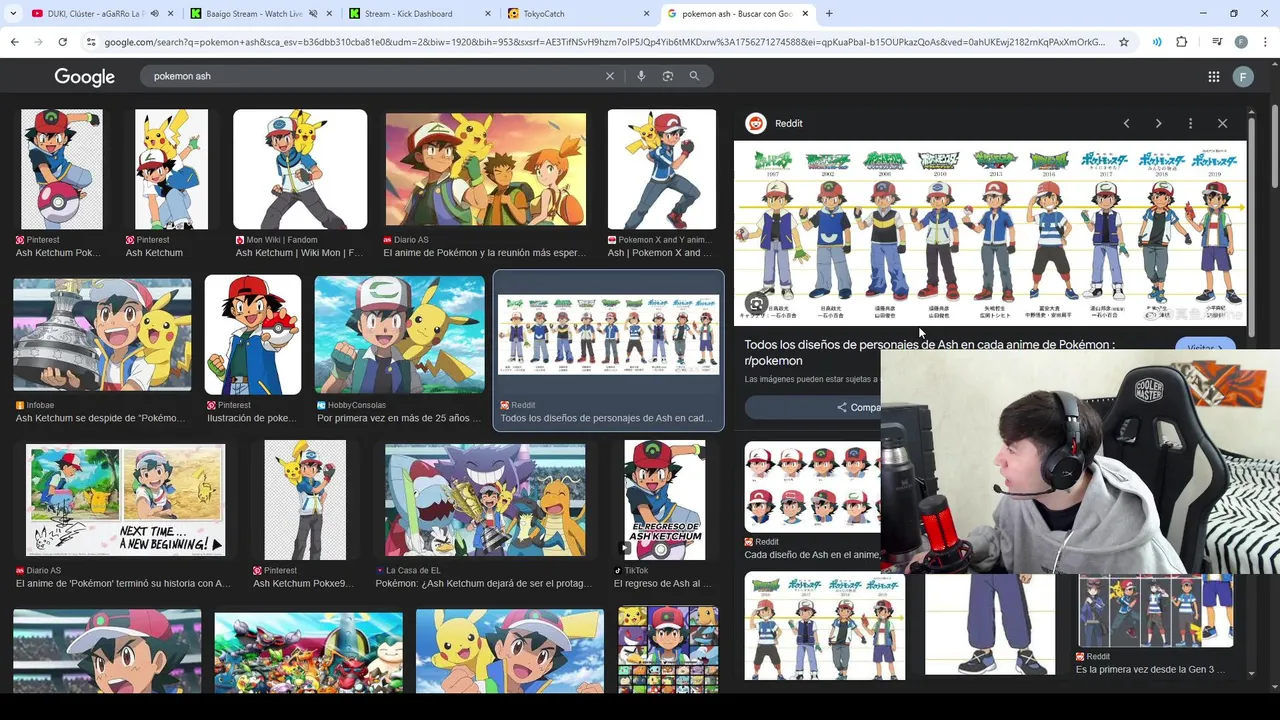Open the Pokemon X and Y anime Ash image
This screenshot has width=1280, height=720.
click(662, 170)
